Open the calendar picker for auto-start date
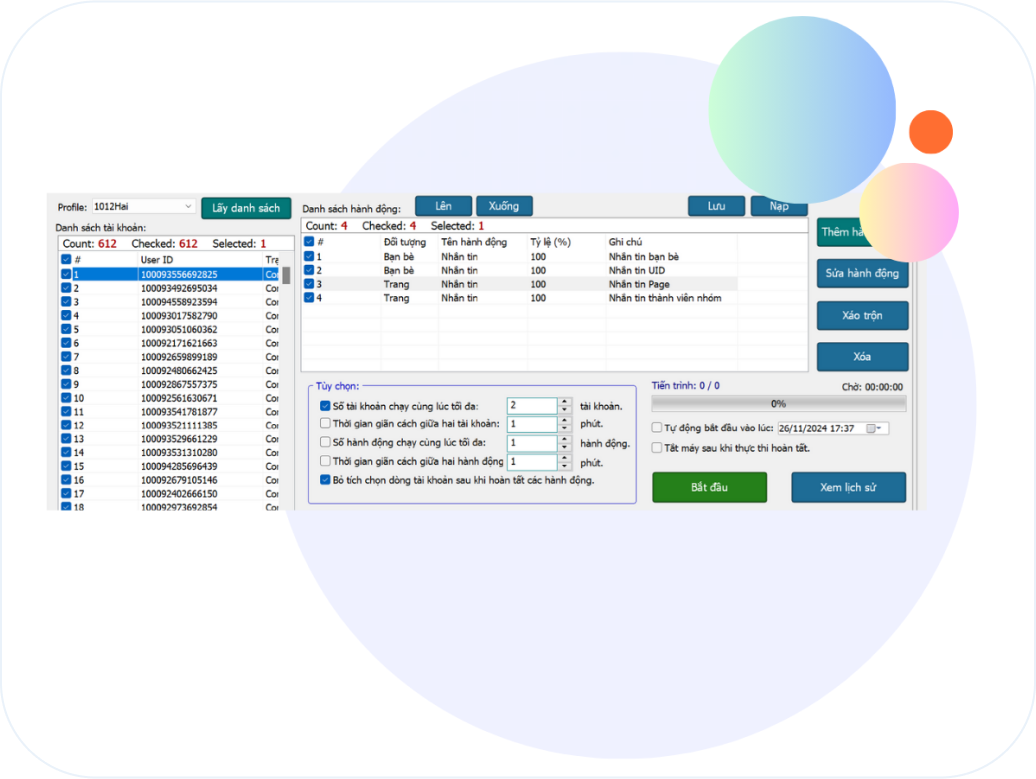 point(873,428)
